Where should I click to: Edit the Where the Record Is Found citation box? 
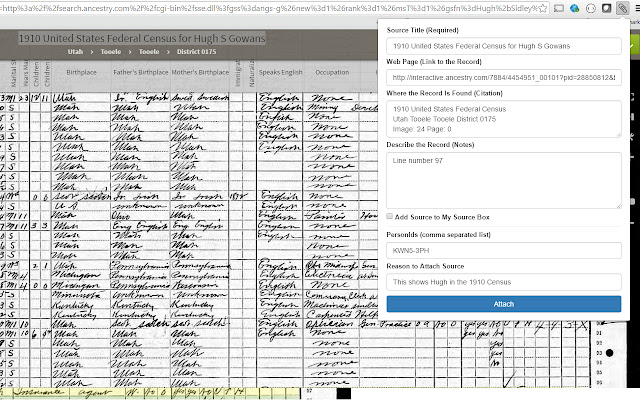(504, 119)
